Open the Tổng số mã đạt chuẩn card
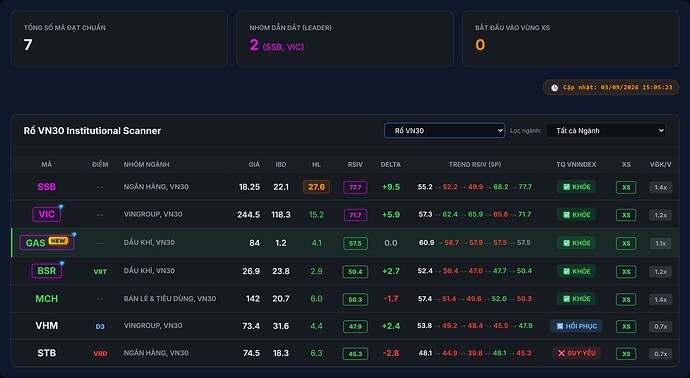The width and height of the screenshot is (690, 378). click(119, 39)
